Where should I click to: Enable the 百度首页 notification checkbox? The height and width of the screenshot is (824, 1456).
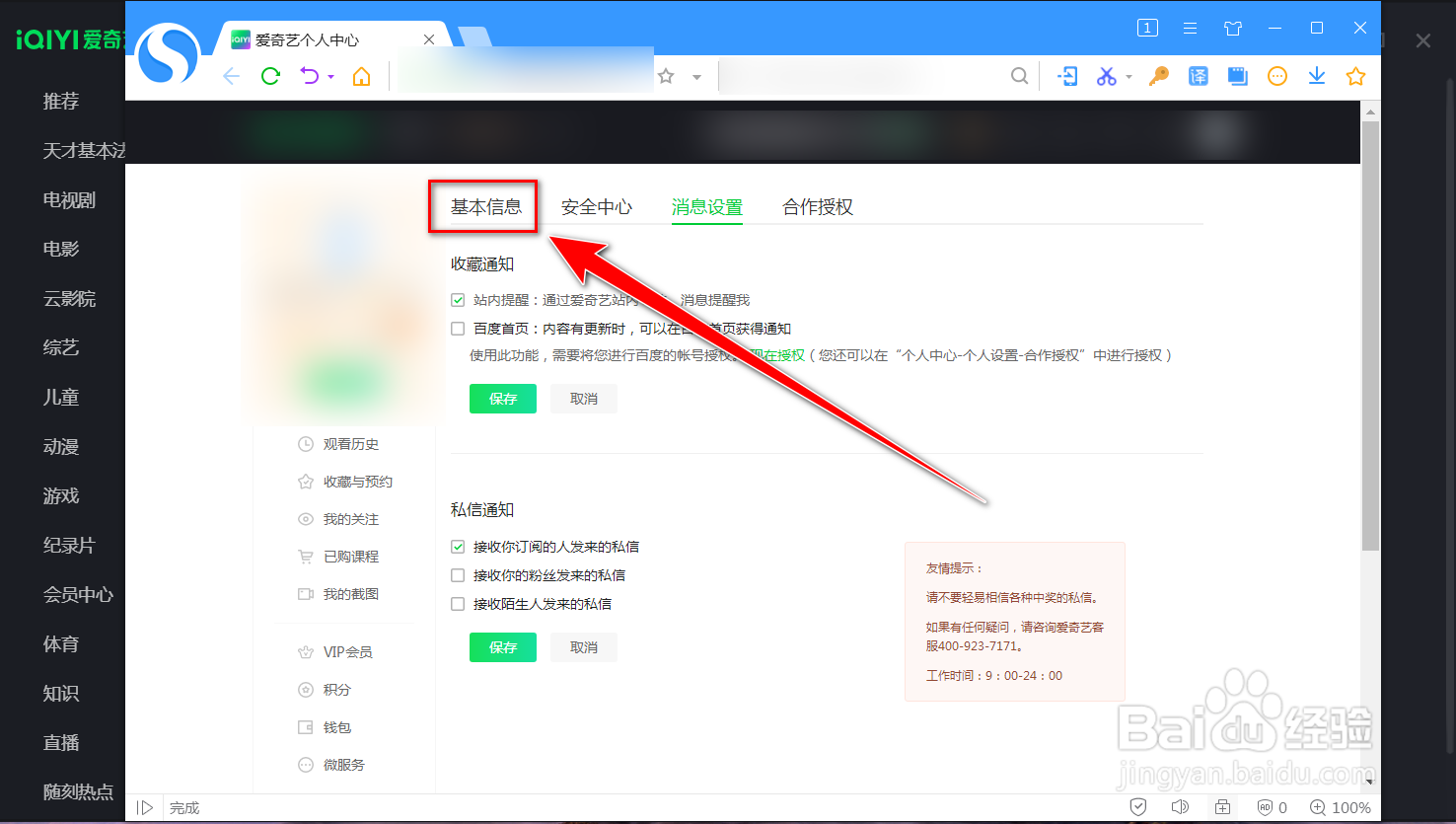(x=458, y=329)
